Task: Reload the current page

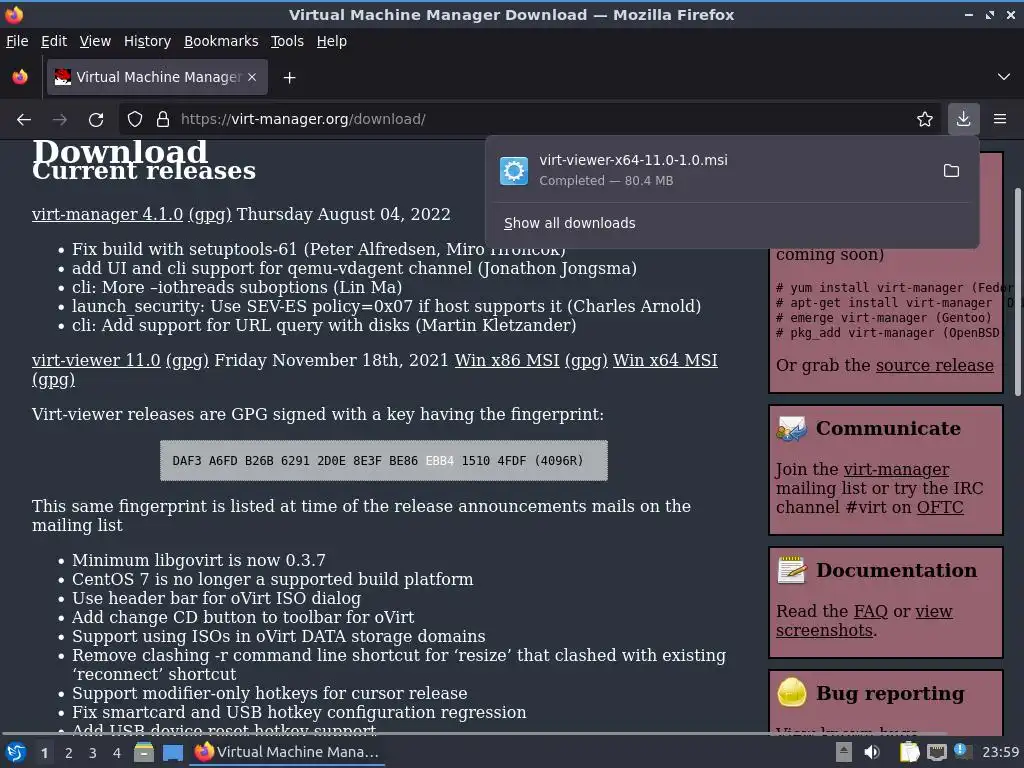Action: [96, 120]
